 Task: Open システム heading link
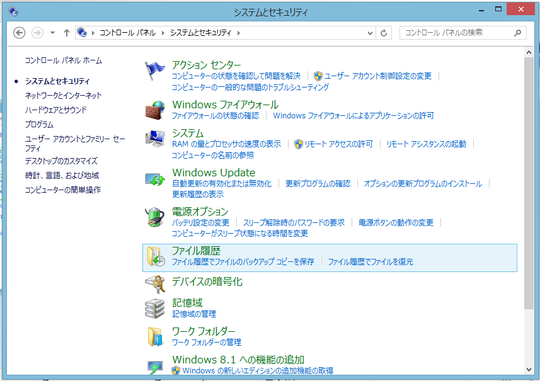(x=188, y=133)
